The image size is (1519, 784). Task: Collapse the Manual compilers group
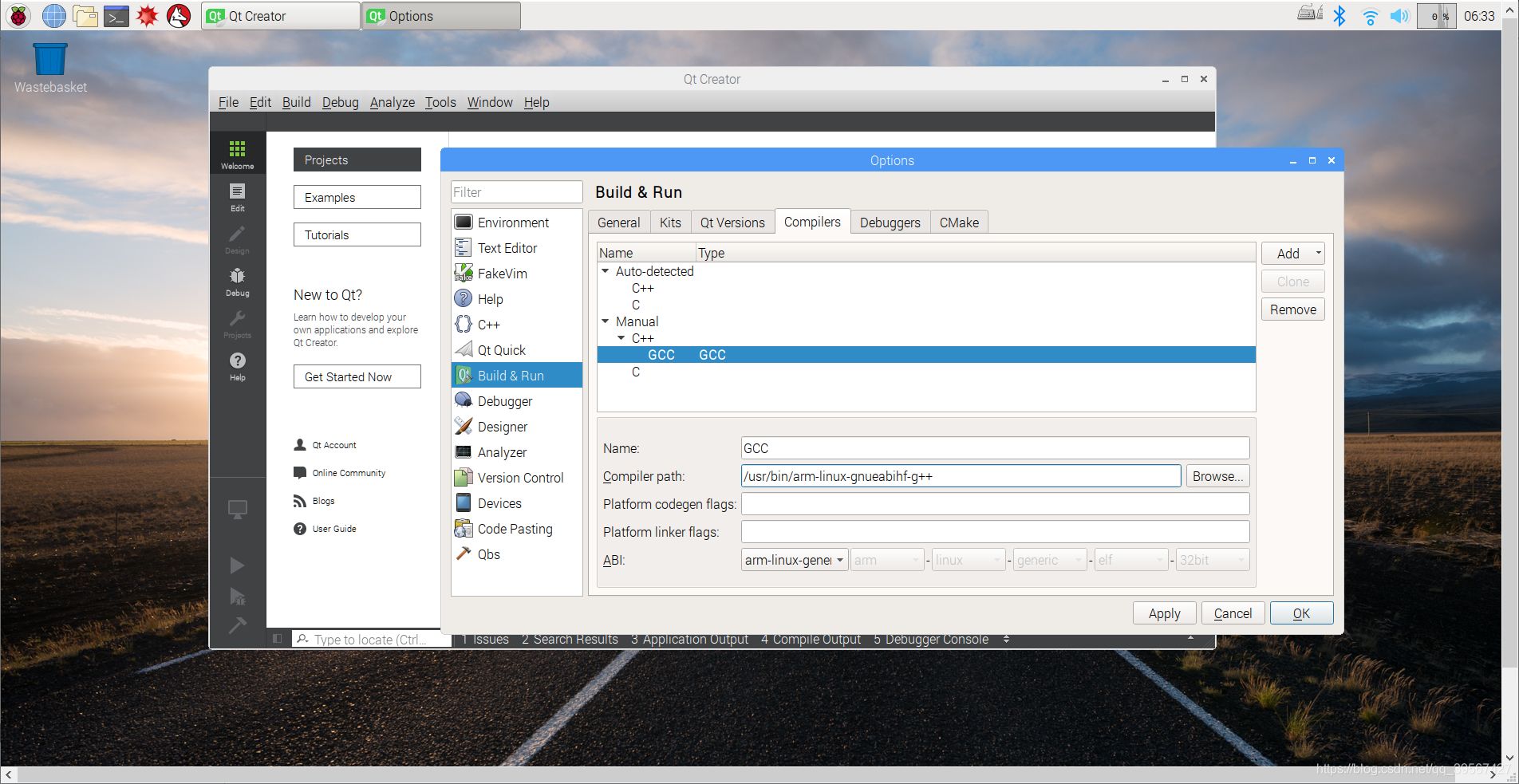606,321
